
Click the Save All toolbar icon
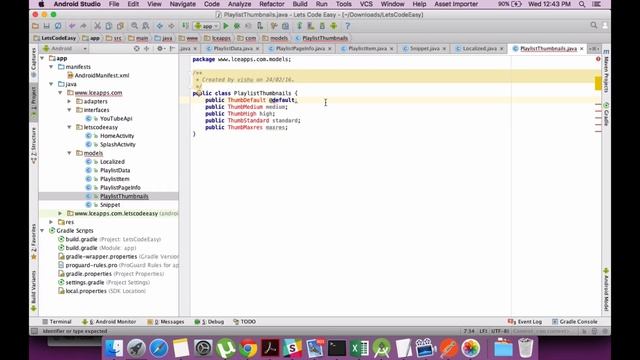(x=47, y=26)
